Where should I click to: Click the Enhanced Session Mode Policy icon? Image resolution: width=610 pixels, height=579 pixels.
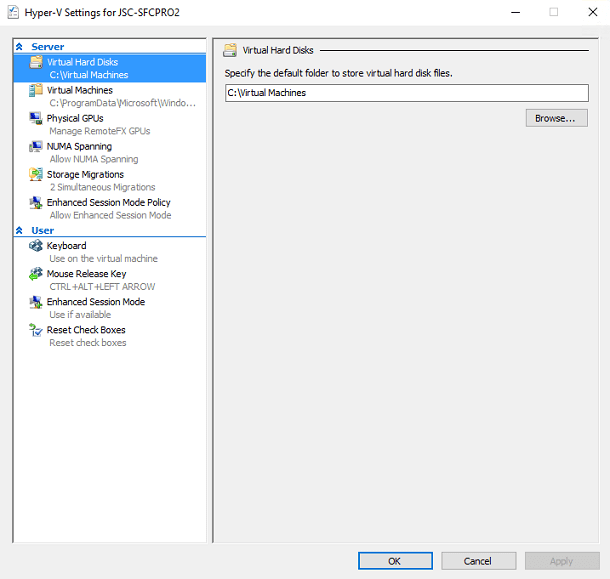36,202
